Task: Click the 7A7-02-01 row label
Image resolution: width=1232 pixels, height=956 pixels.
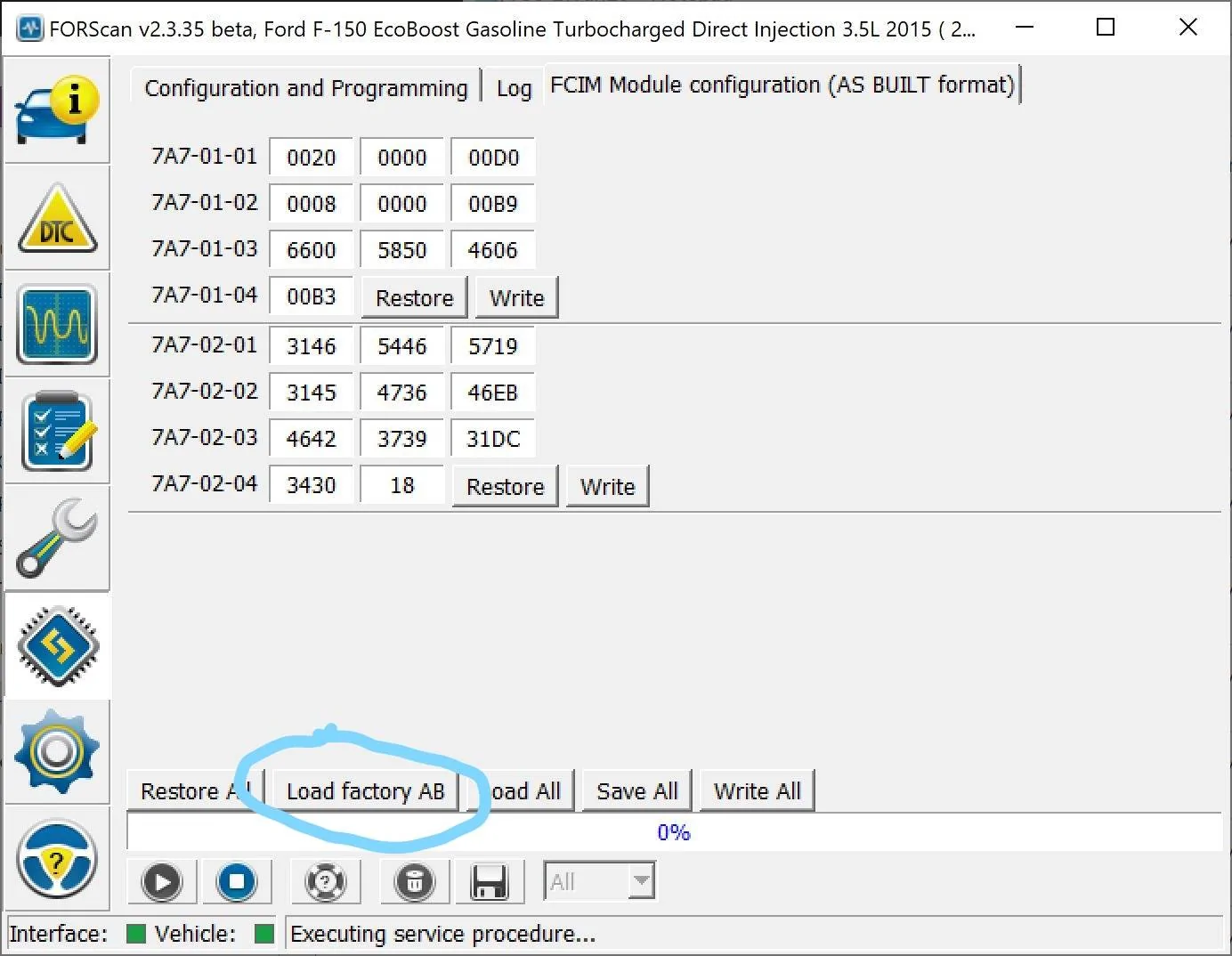Action: [205, 344]
